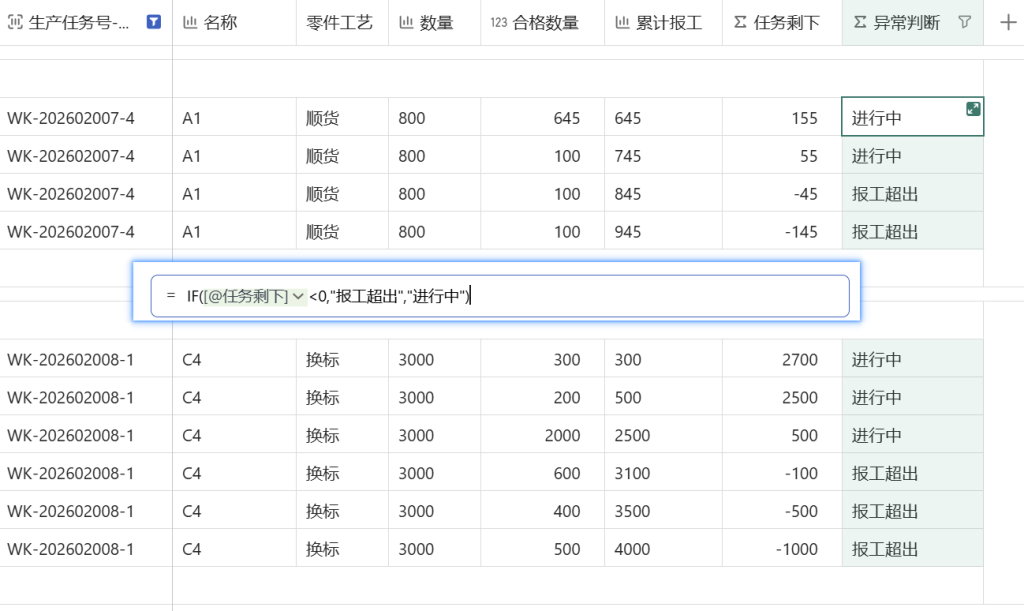Screen dimensions: 1024x611
Task: Click the filter funnel icon in 异常判断 header
Action: pyautogui.click(x=964, y=22)
